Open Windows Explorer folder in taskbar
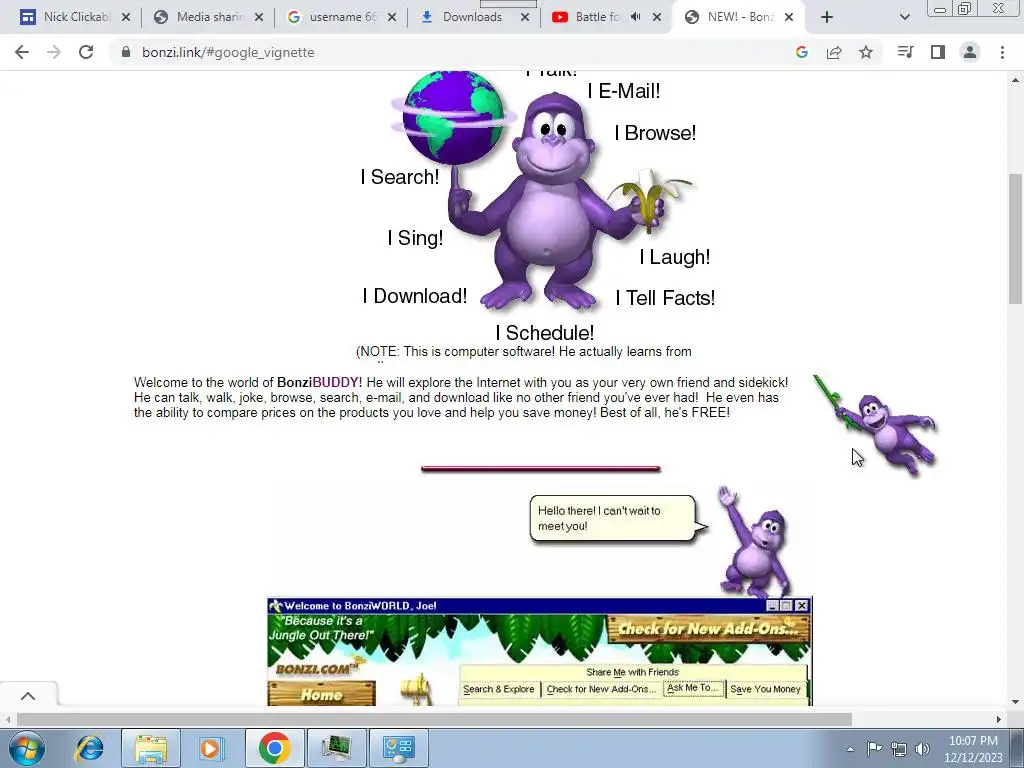This screenshot has width=1024, height=768. [x=151, y=748]
